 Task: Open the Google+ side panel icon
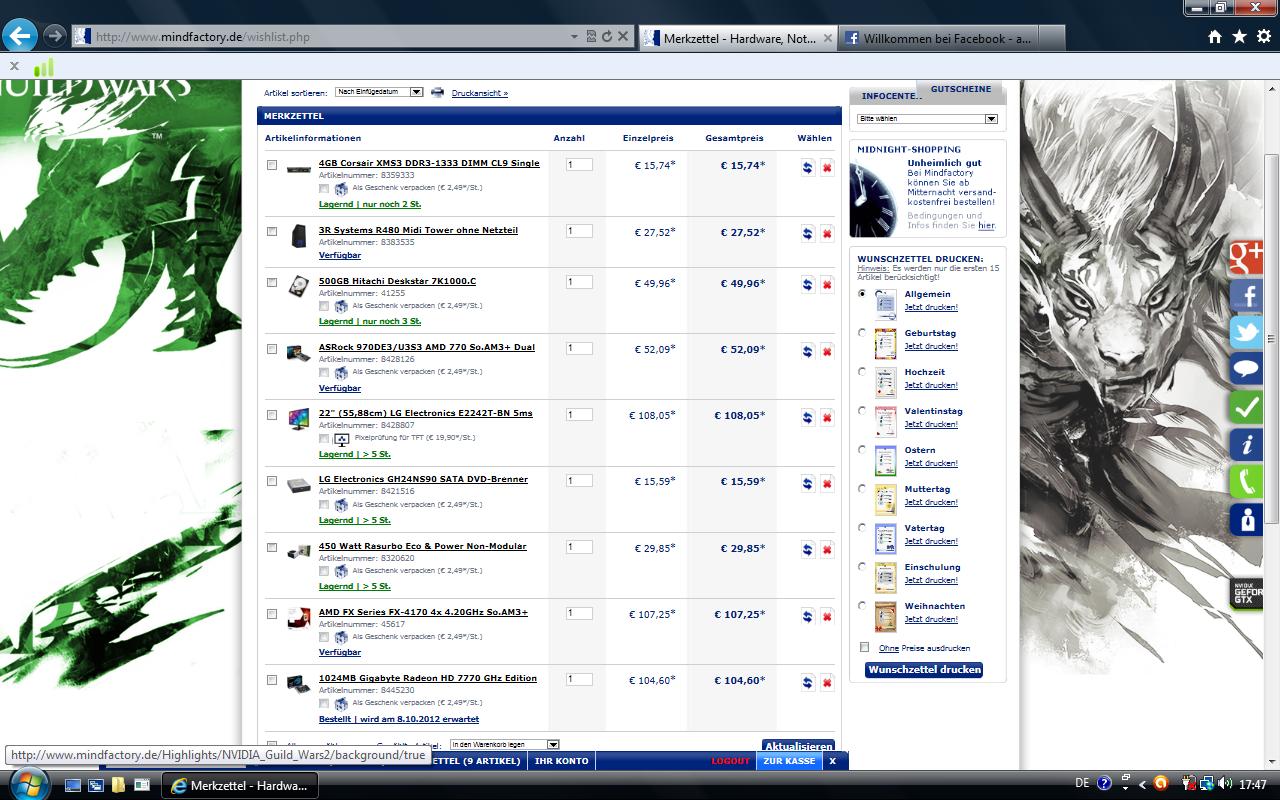1246,258
